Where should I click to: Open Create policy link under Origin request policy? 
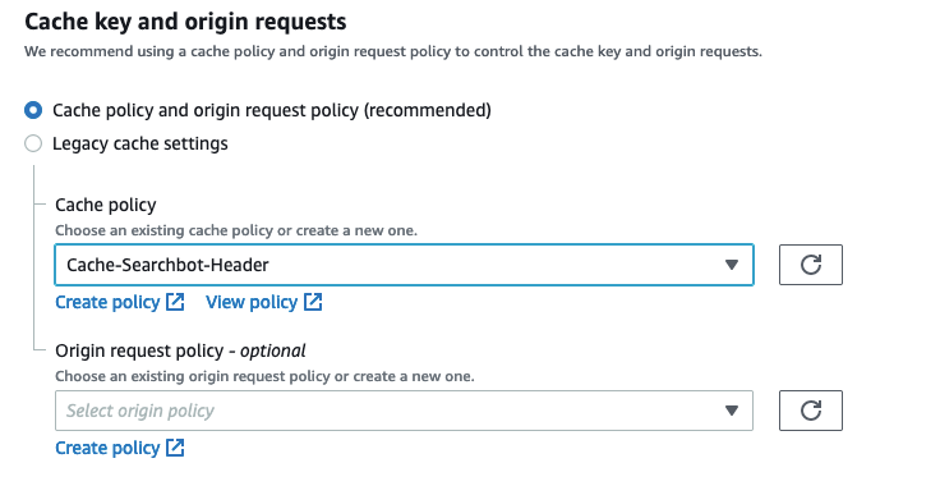tap(107, 448)
